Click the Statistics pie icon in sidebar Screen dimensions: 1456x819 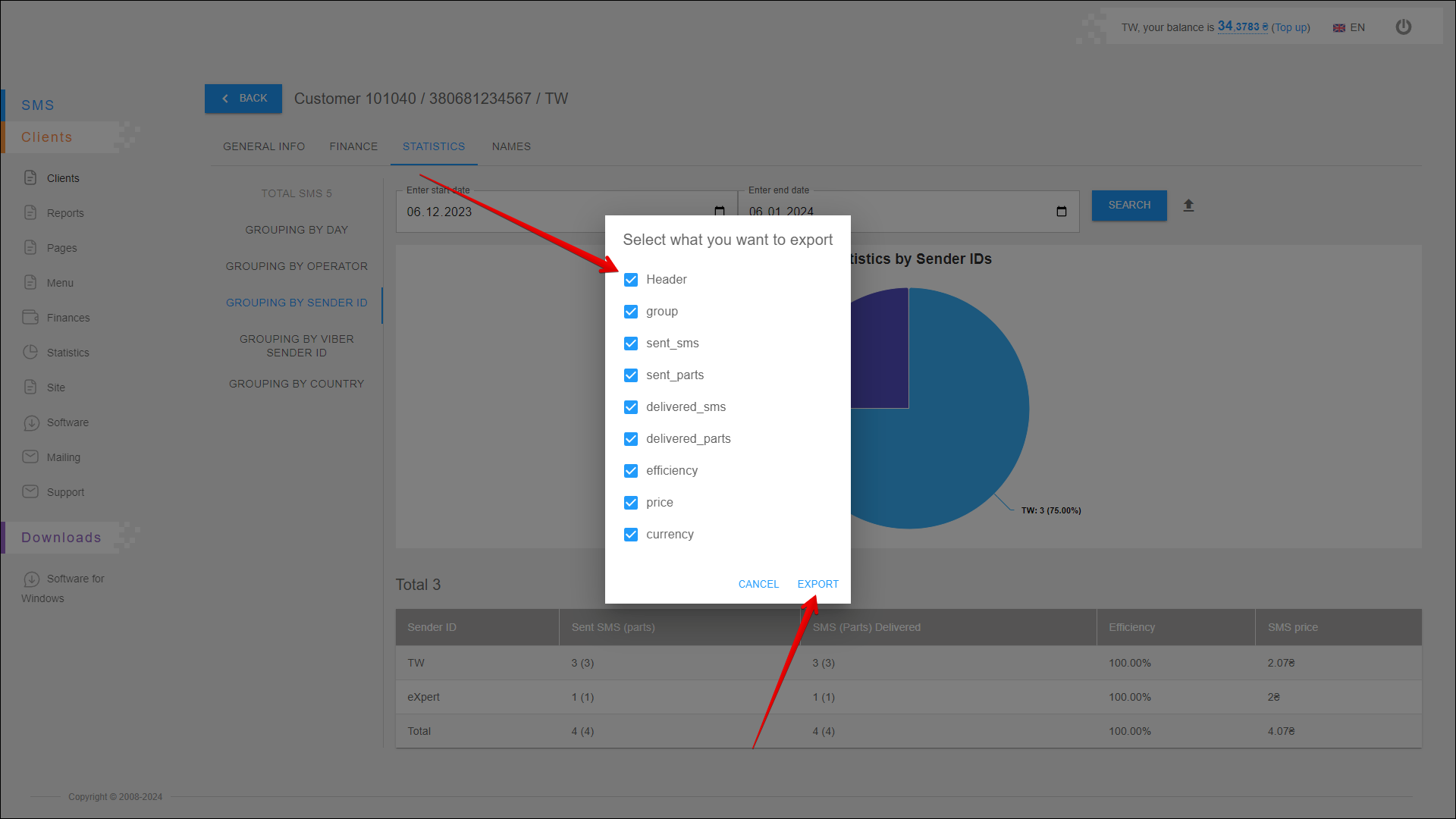click(x=30, y=353)
